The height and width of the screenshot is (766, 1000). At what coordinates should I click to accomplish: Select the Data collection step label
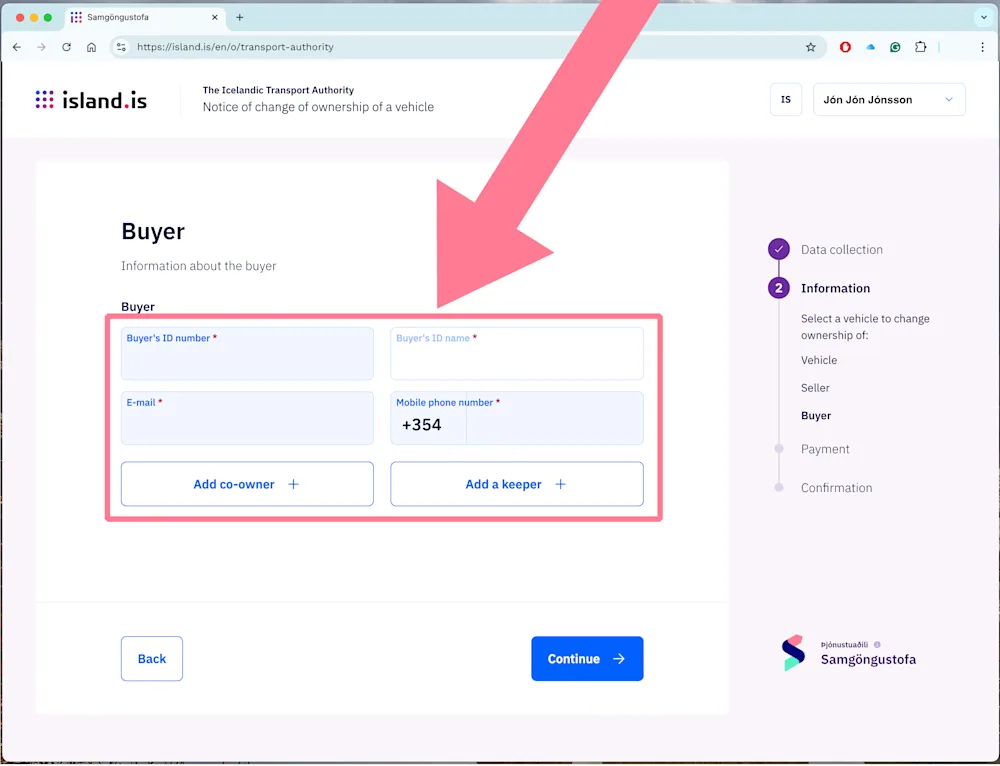pos(842,249)
